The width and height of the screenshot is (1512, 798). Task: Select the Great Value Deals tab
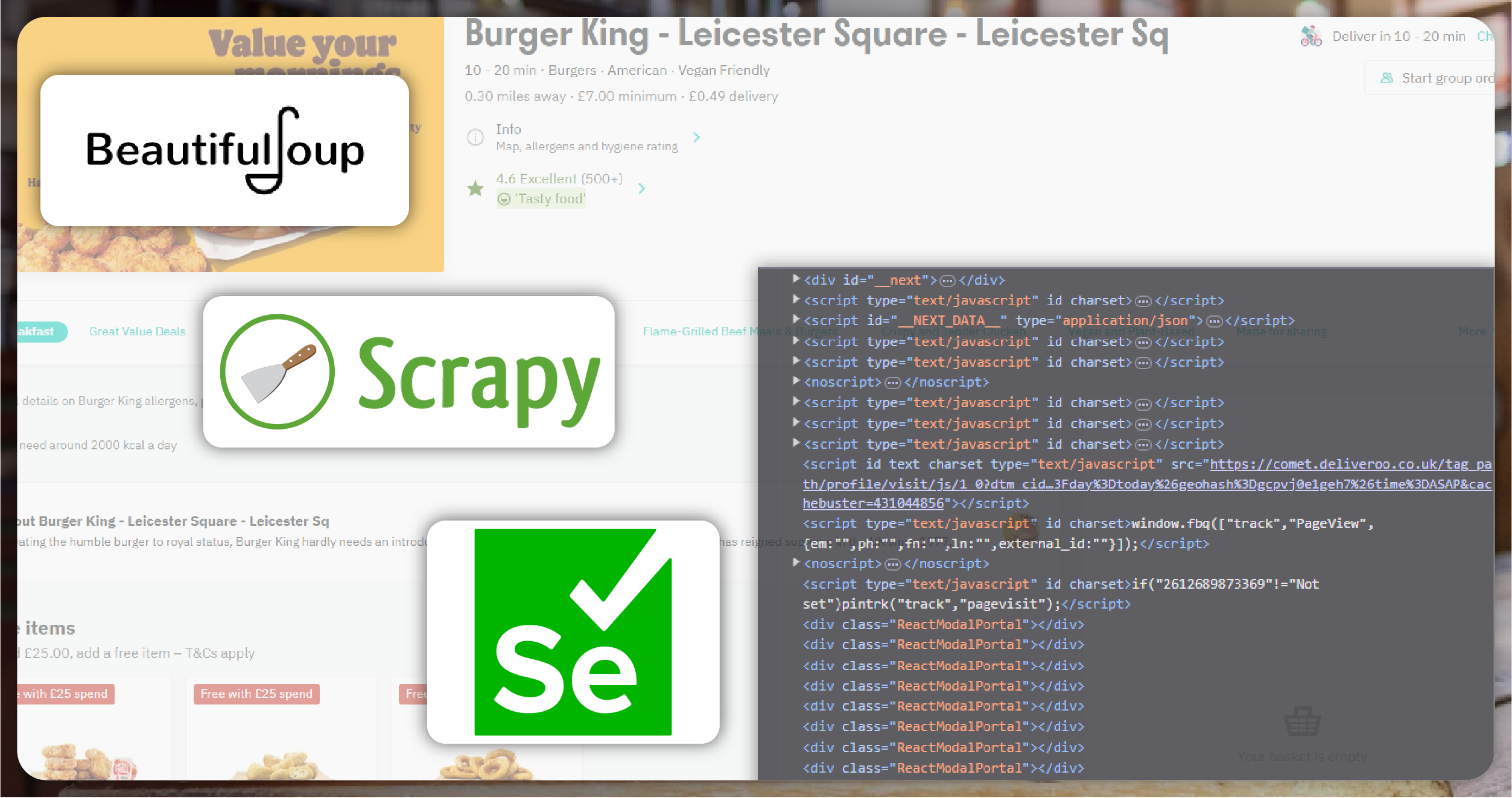137,331
